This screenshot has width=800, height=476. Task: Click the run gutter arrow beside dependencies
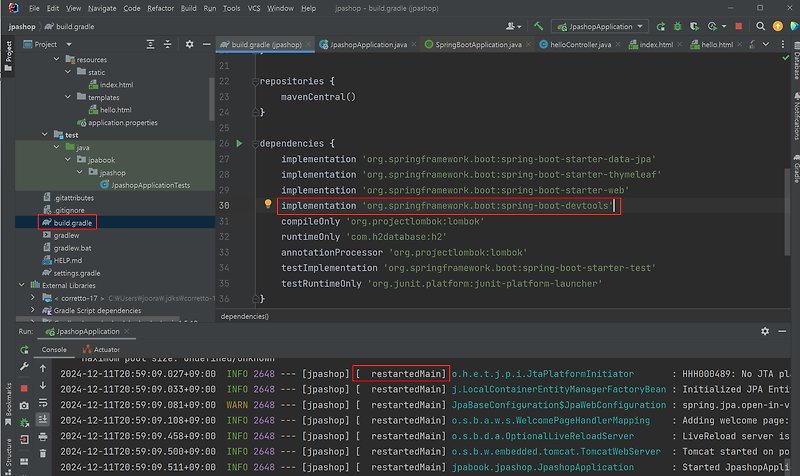pyautogui.click(x=238, y=144)
